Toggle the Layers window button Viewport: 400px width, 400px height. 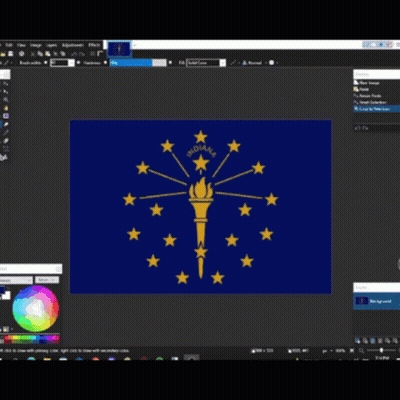(x=380, y=44)
